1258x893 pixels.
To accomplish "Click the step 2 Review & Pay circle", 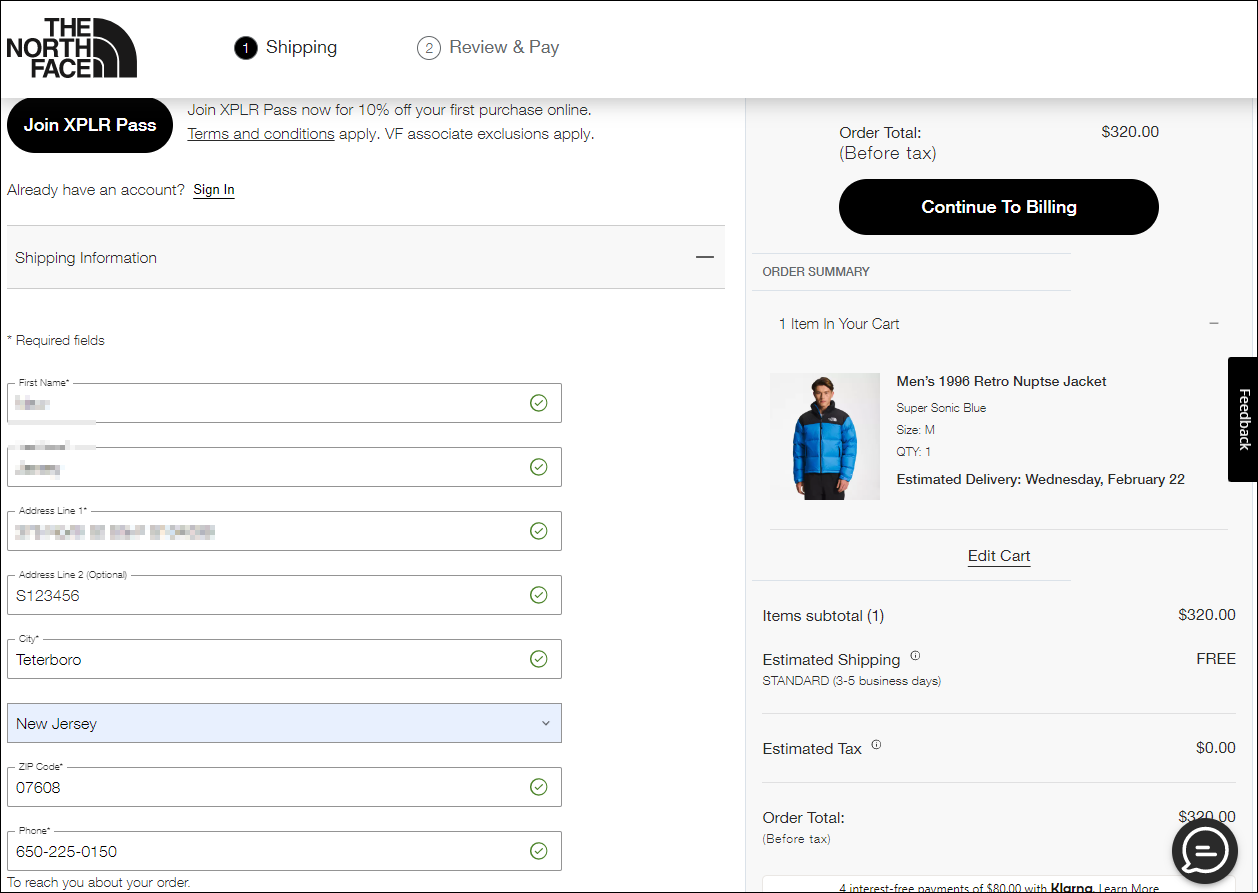I will click(x=429, y=48).
